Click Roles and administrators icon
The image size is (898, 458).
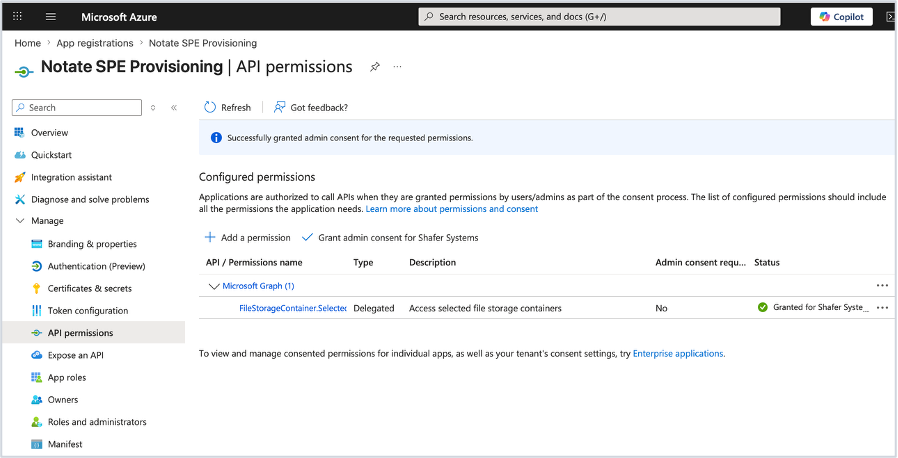[37, 422]
